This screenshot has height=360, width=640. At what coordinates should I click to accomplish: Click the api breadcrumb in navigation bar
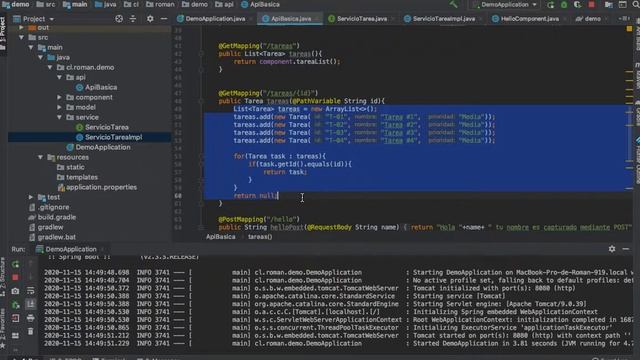point(224,4)
